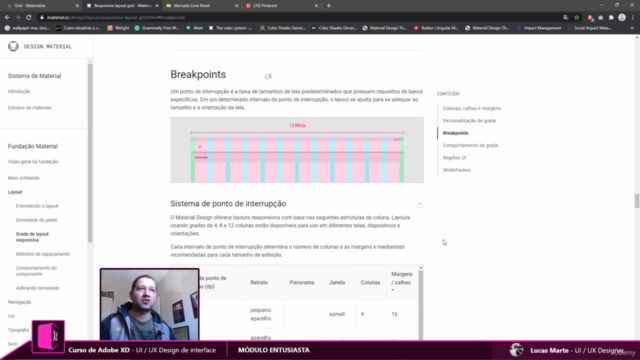Image resolution: width=640 pixels, height=360 pixels.
Task: Switch to the Mercado Livre Brasil tab
Action: (x=201, y=6)
